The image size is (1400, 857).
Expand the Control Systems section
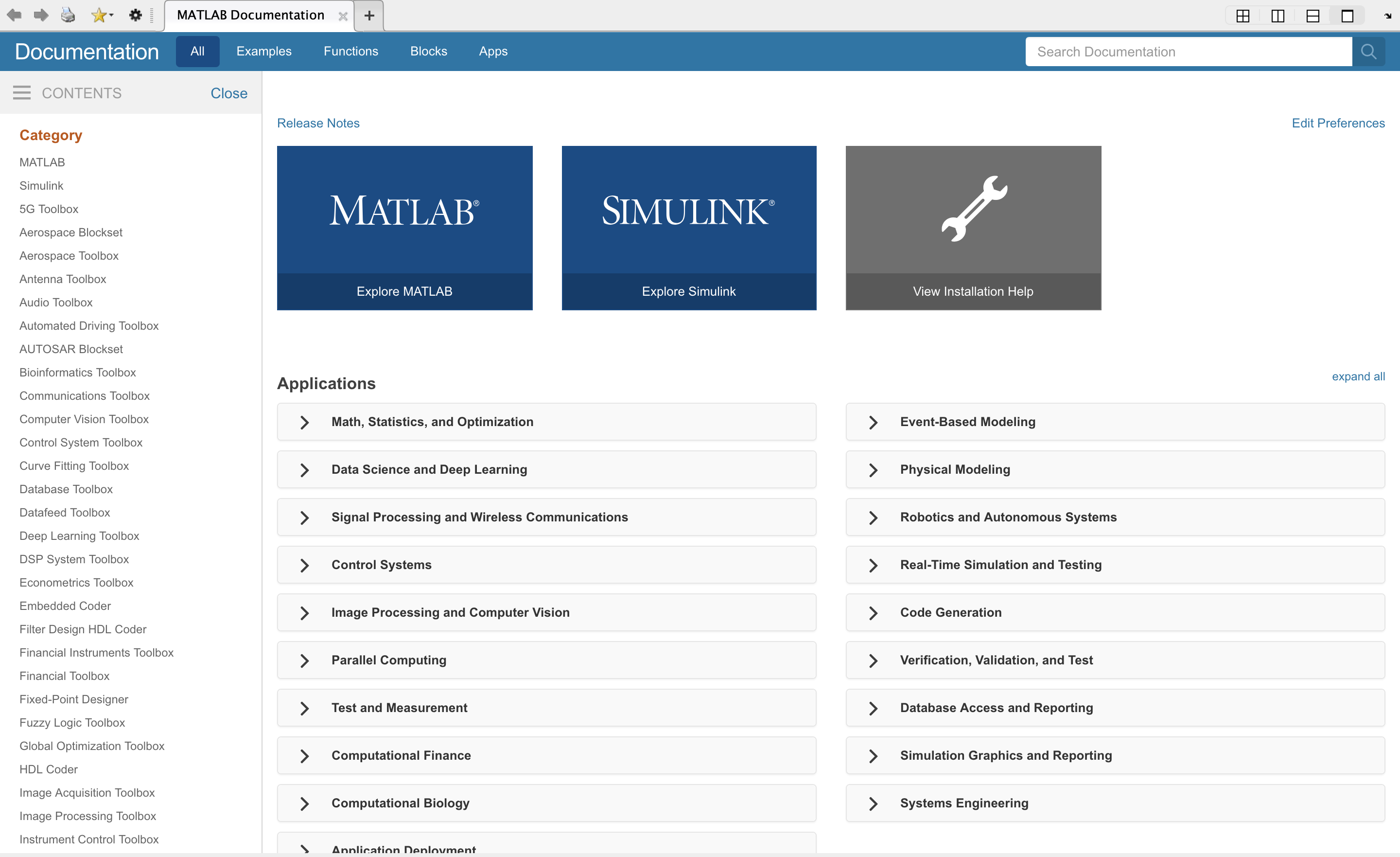tap(546, 565)
